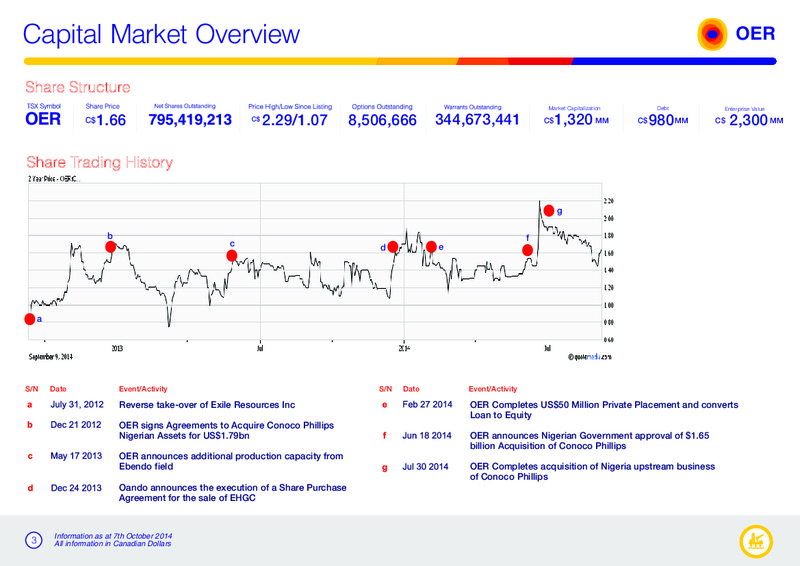The width and height of the screenshot is (800, 566).
Task: Click the date Jul 30 2014
Action: click(425, 466)
